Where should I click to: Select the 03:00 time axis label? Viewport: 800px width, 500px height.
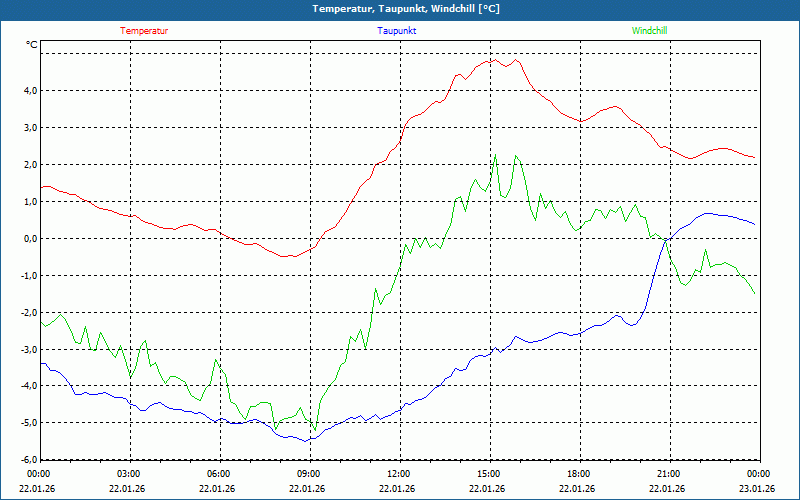[x=128, y=474]
